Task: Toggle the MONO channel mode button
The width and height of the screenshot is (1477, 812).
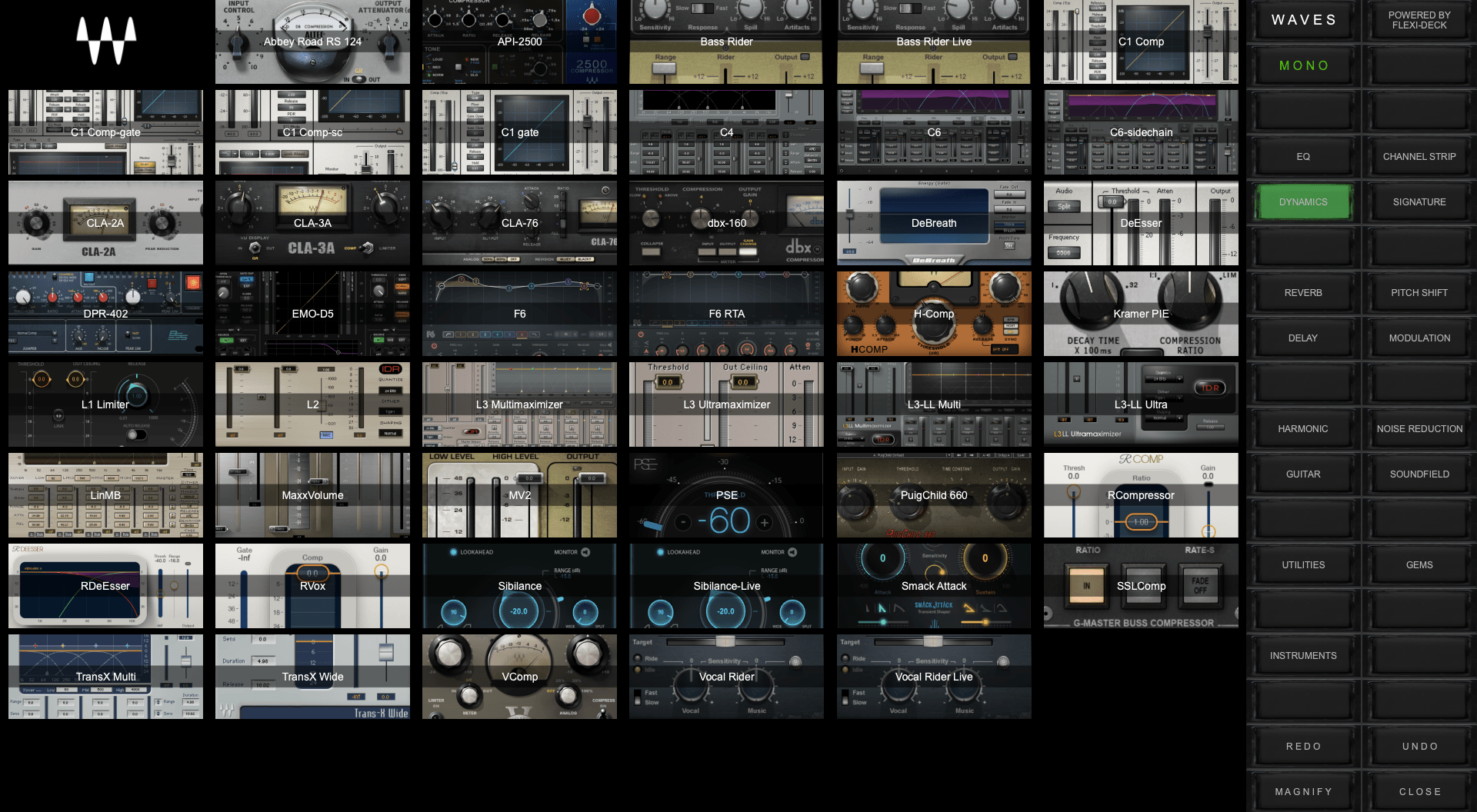Action: [1303, 66]
